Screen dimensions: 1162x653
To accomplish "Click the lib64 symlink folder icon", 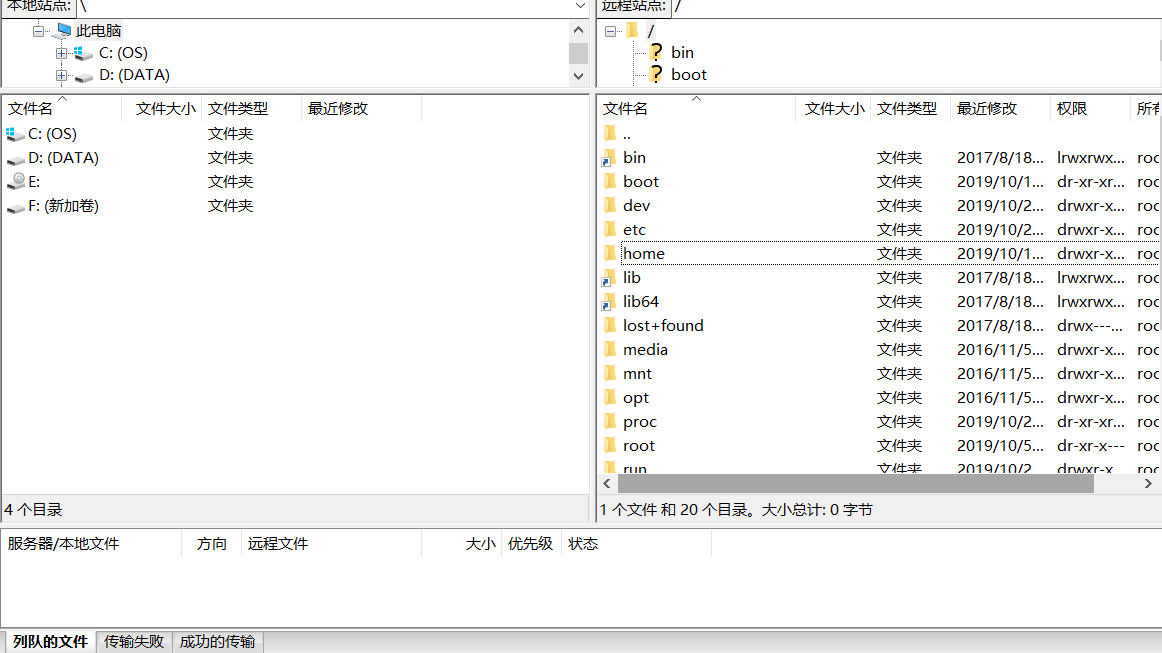I will point(608,302).
